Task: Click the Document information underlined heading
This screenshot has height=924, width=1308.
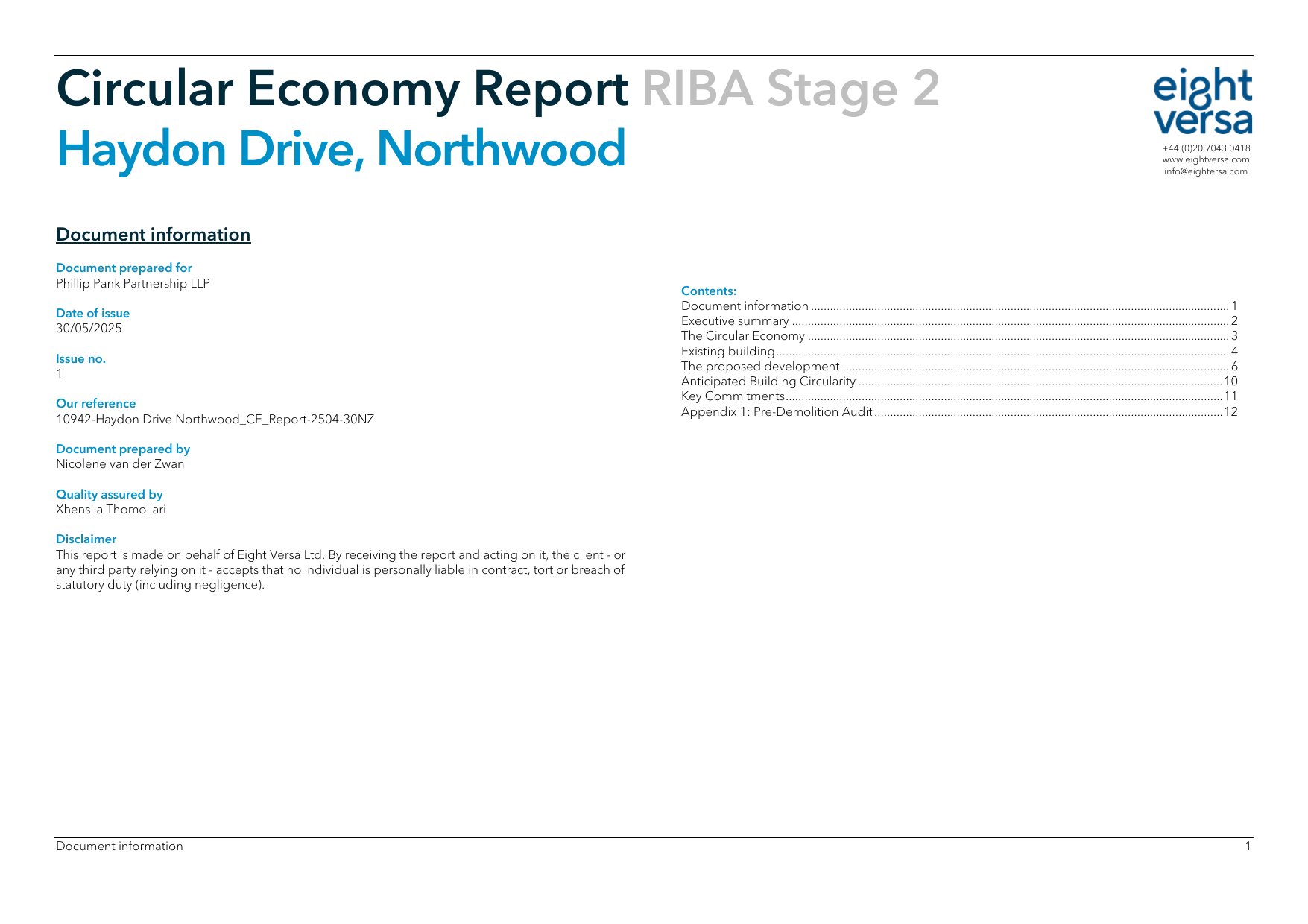Action: pos(153,235)
